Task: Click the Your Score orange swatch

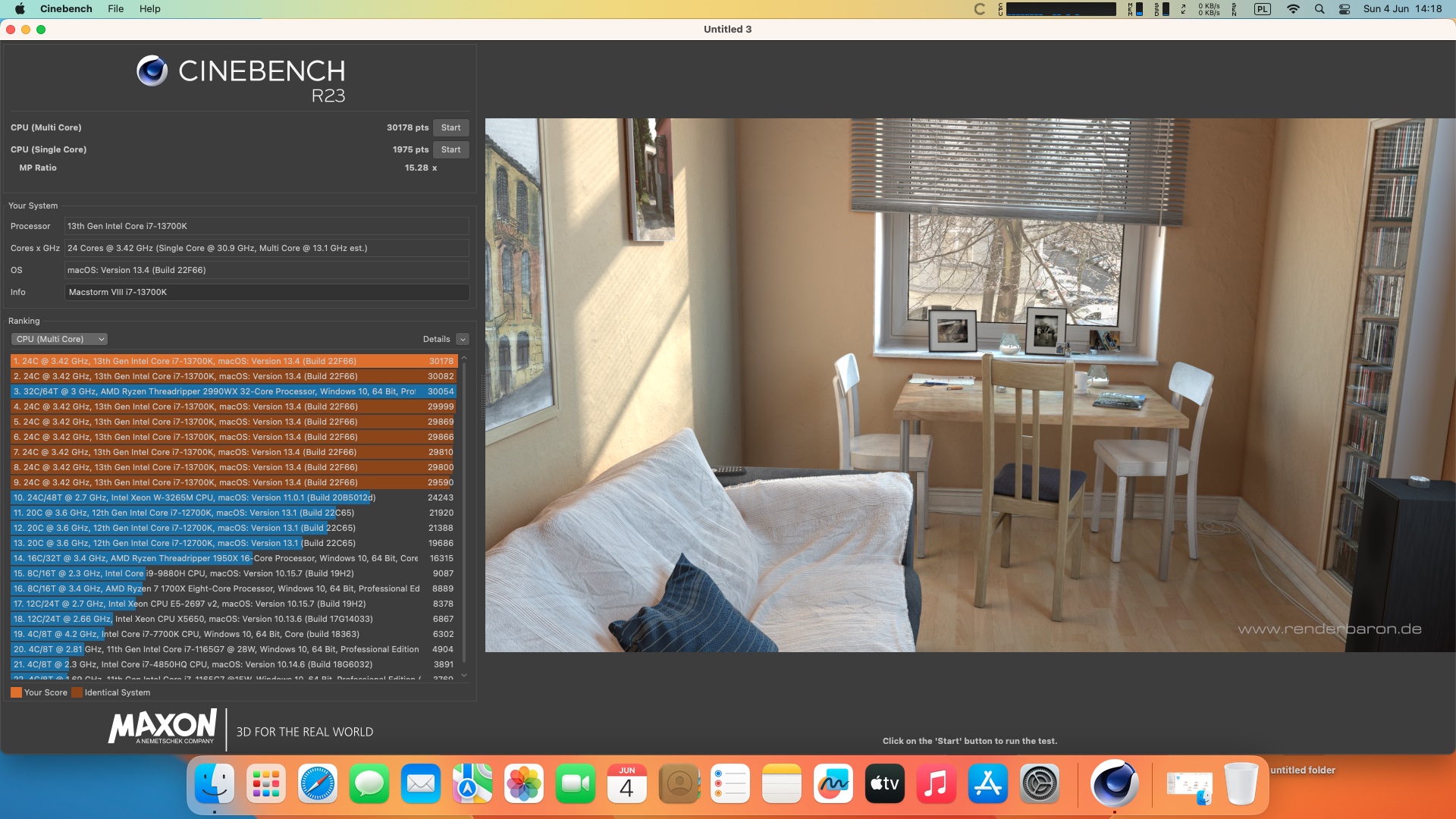Action: [16, 692]
